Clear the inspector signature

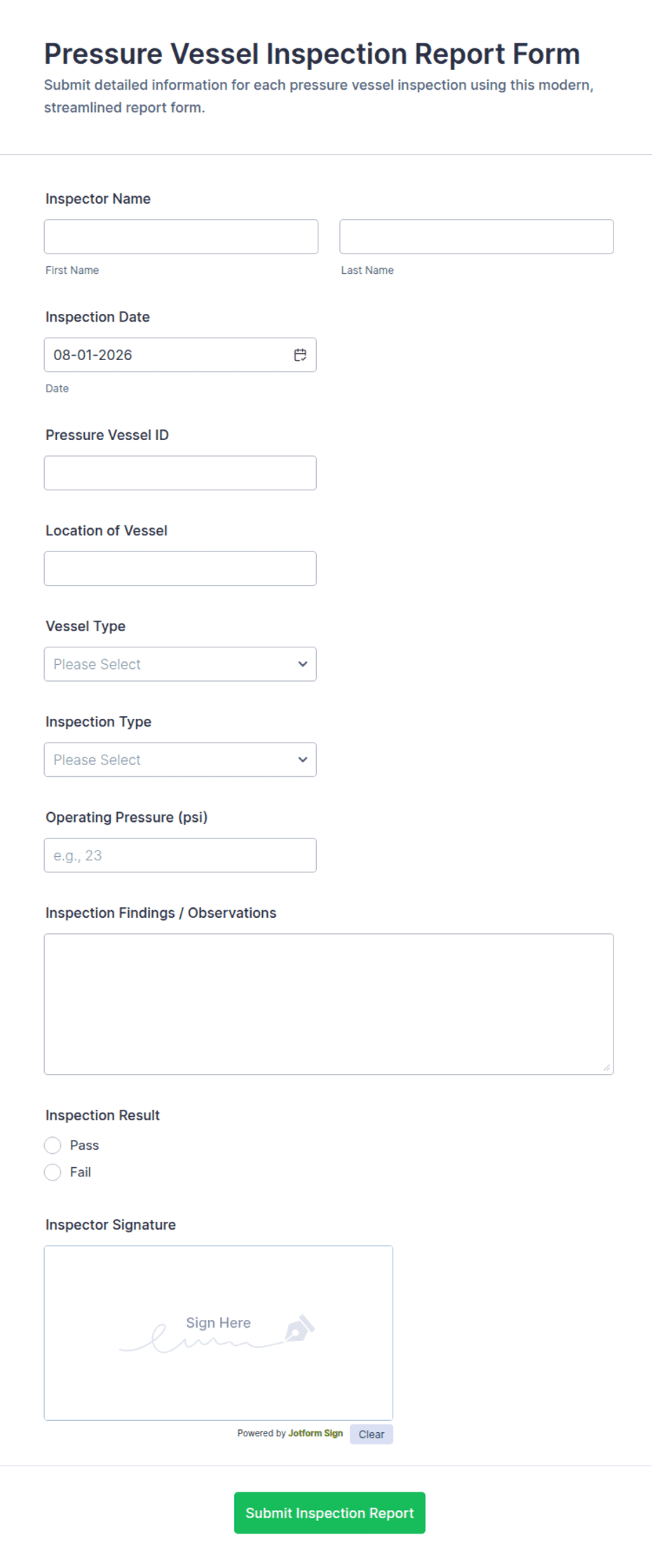point(372,1434)
